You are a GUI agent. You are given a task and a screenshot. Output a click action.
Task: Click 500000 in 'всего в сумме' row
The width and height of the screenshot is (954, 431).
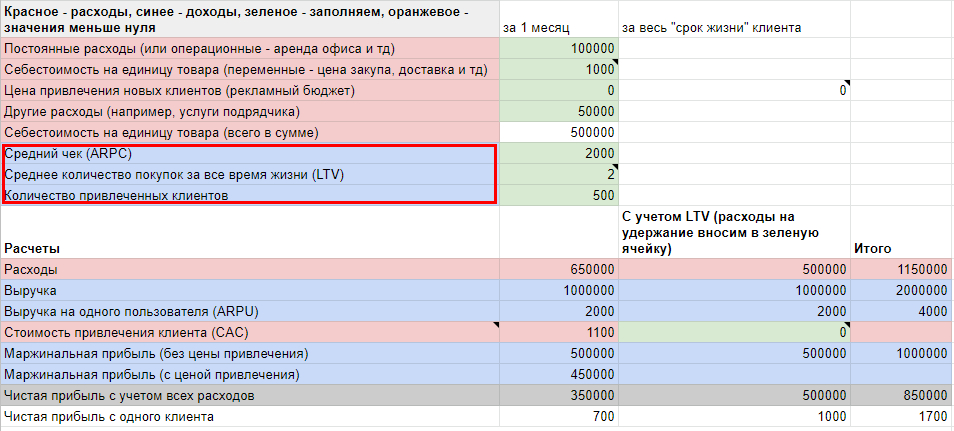tap(559, 132)
